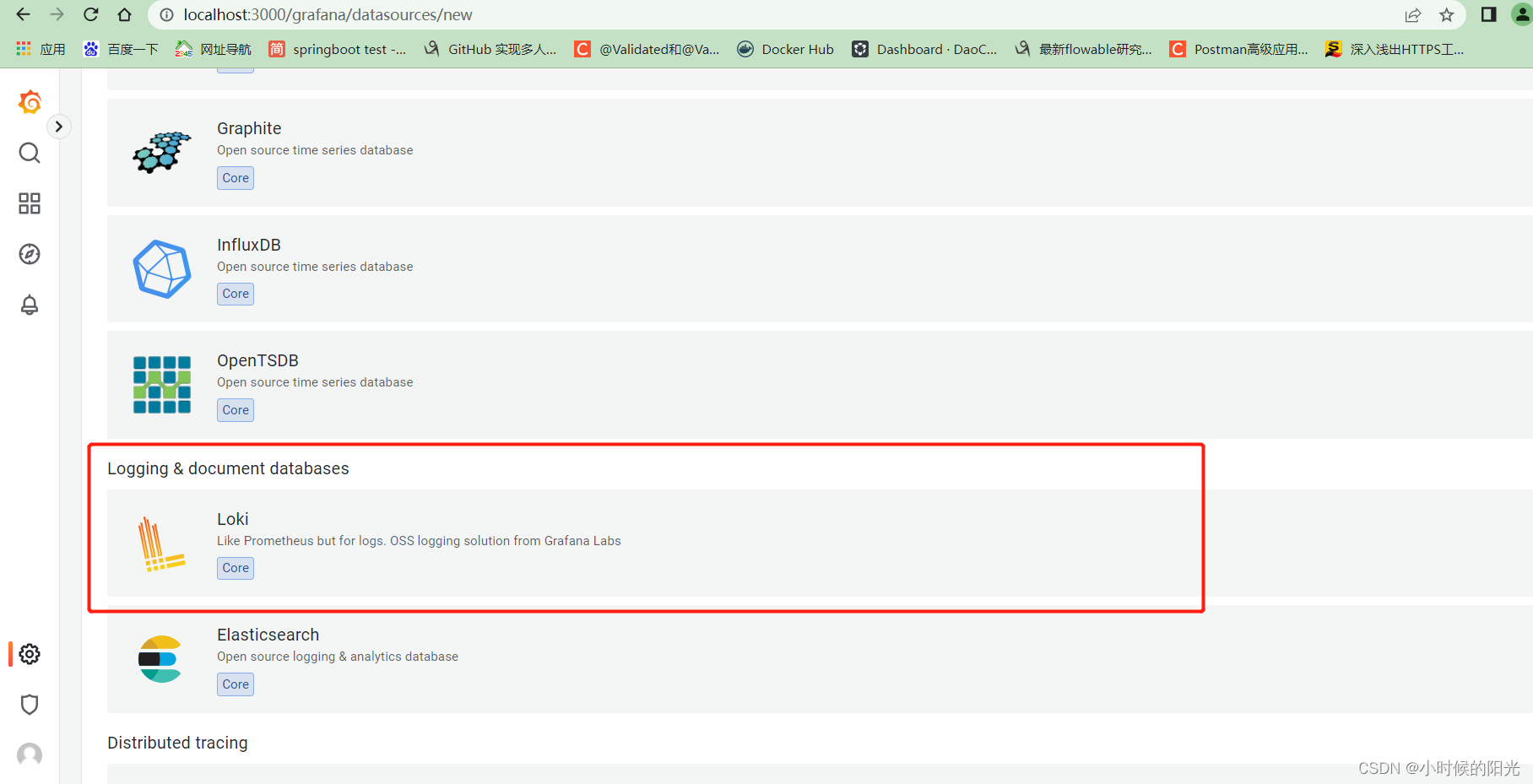Open Server Admin shield icon

pyautogui.click(x=29, y=705)
